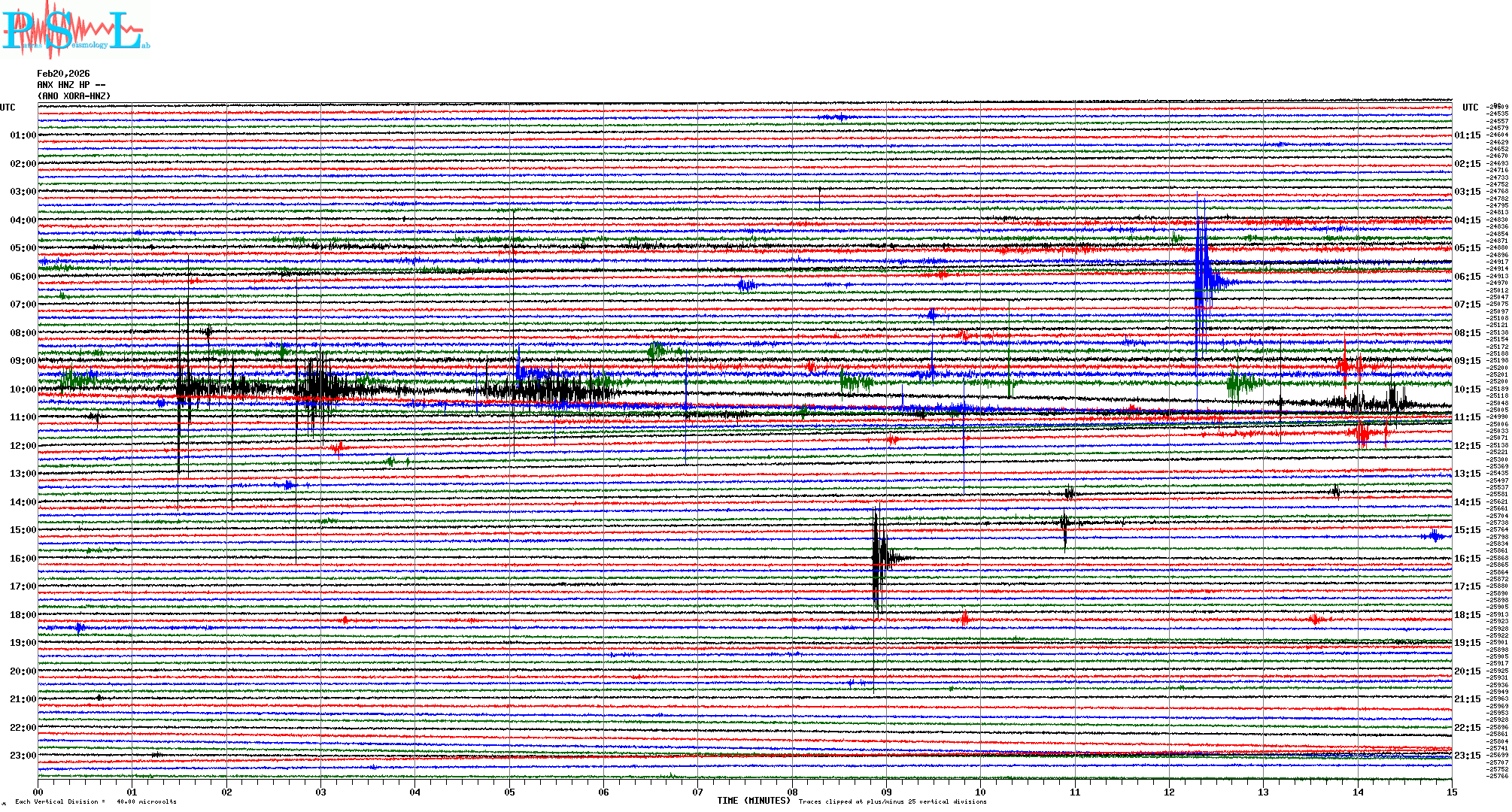
Task: Click the blue wavelet on the 18:15 row near minute 00
Action: pos(80,627)
